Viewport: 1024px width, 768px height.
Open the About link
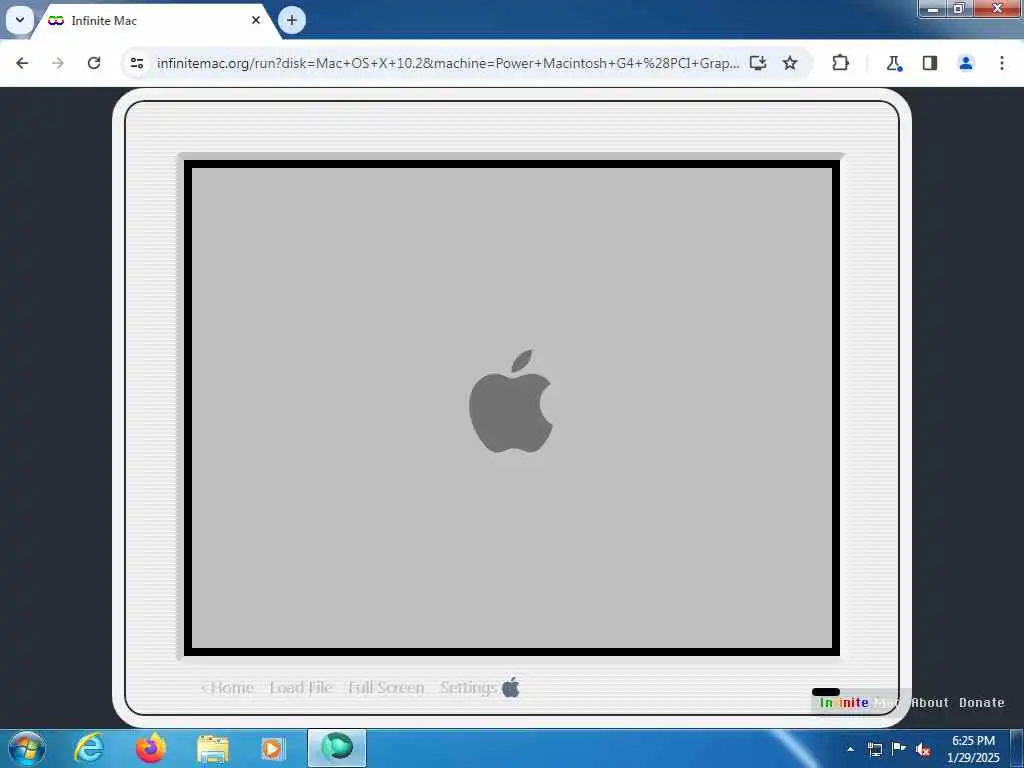pos(930,703)
